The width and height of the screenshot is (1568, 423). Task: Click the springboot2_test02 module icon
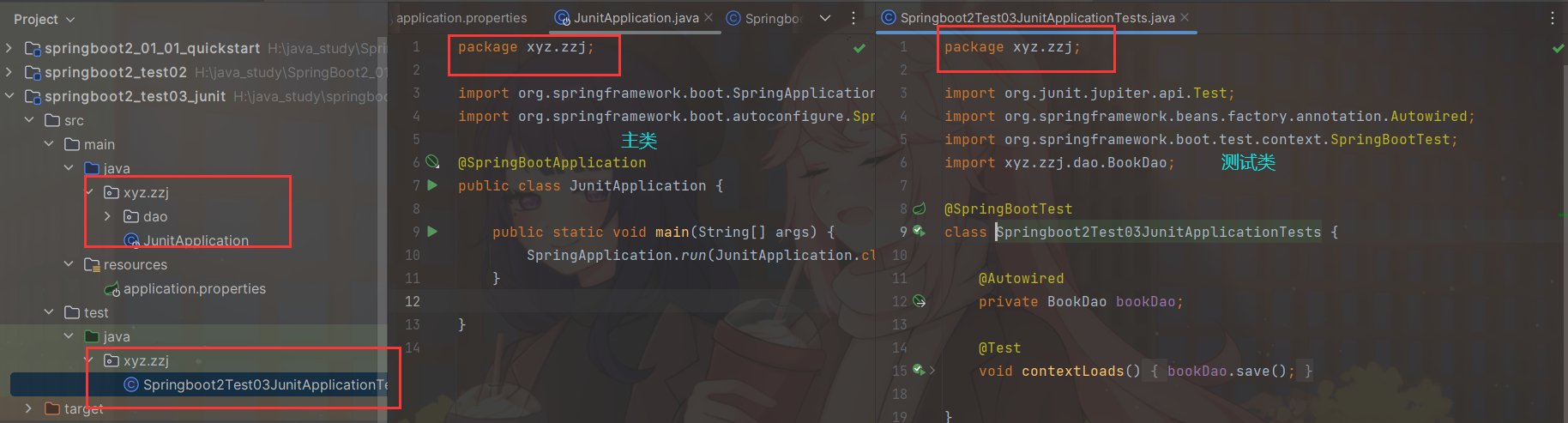tap(33, 72)
